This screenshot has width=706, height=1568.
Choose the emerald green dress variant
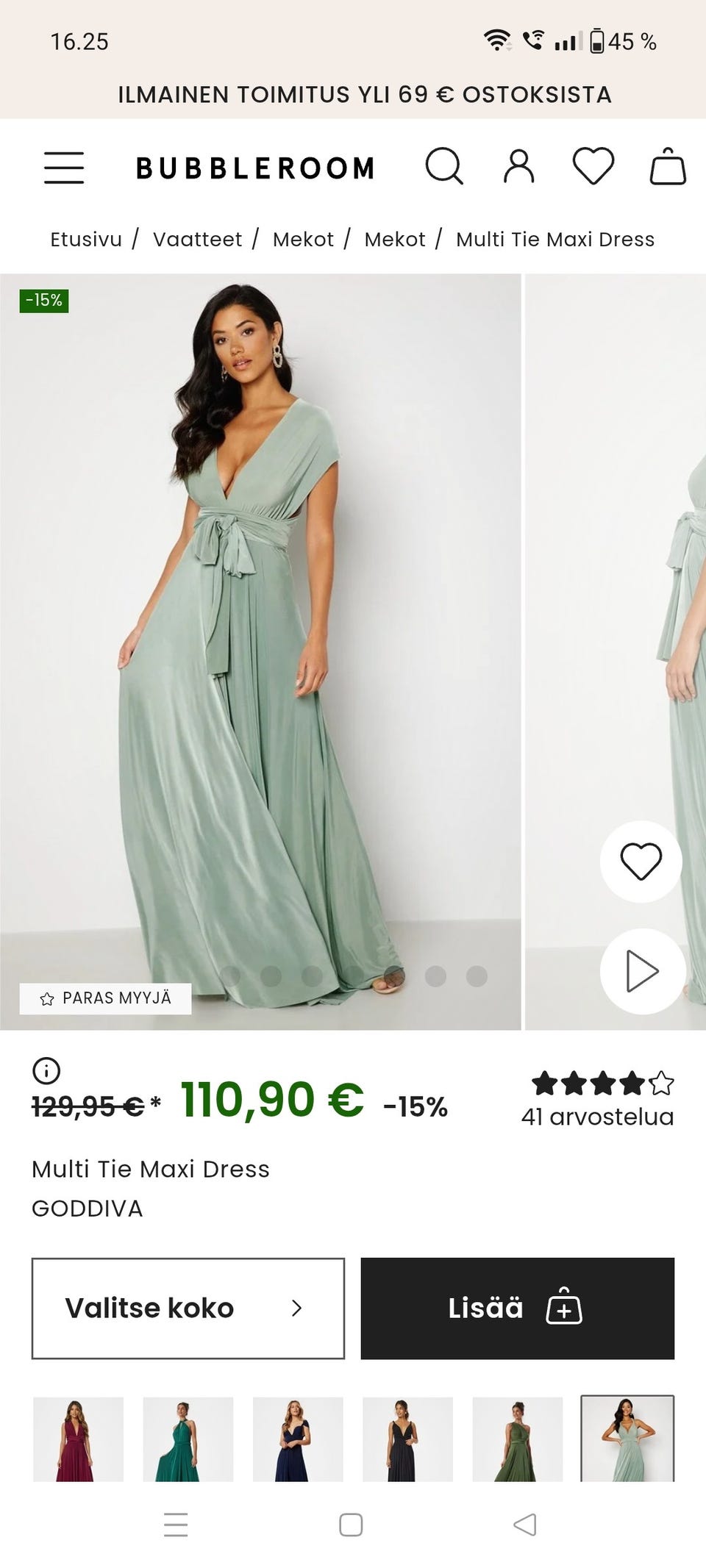188,1439
